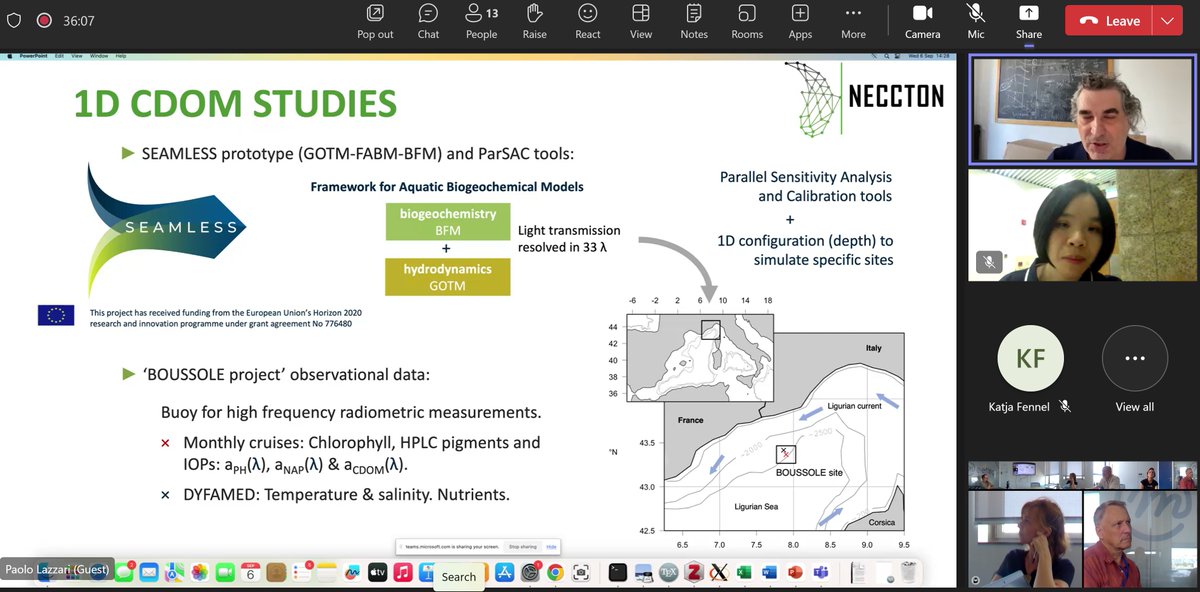The image size is (1200, 592).
Task: Open the TeX app from the Dock
Action: pyautogui.click(x=668, y=572)
